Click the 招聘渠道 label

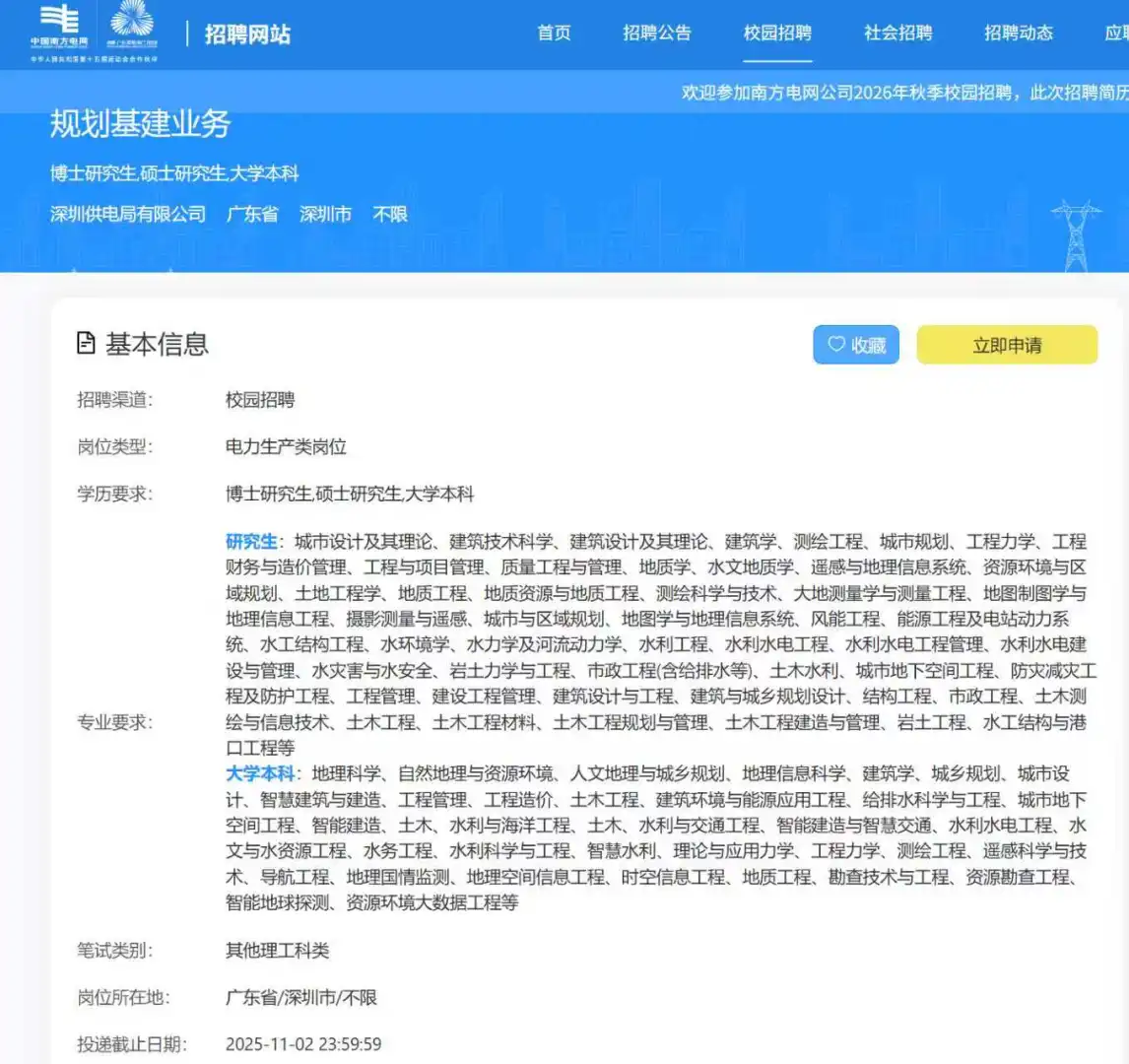pos(114,400)
